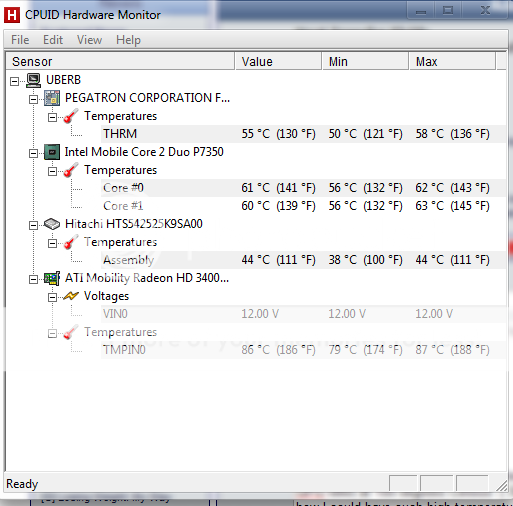The width and height of the screenshot is (513, 506).
Task: Collapse Temperatures under the Hitachi drive
Action: pyautogui.click(x=52, y=243)
